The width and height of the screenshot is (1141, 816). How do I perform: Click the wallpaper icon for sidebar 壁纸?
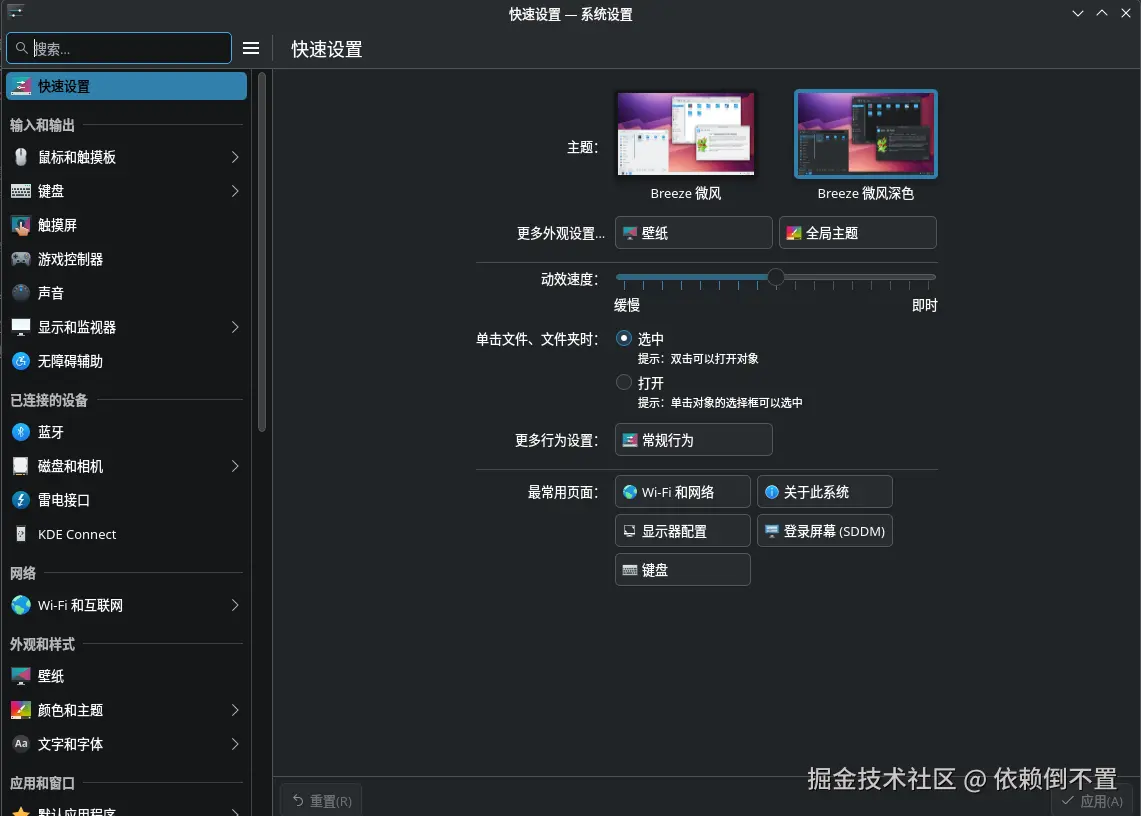tap(21, 676)
